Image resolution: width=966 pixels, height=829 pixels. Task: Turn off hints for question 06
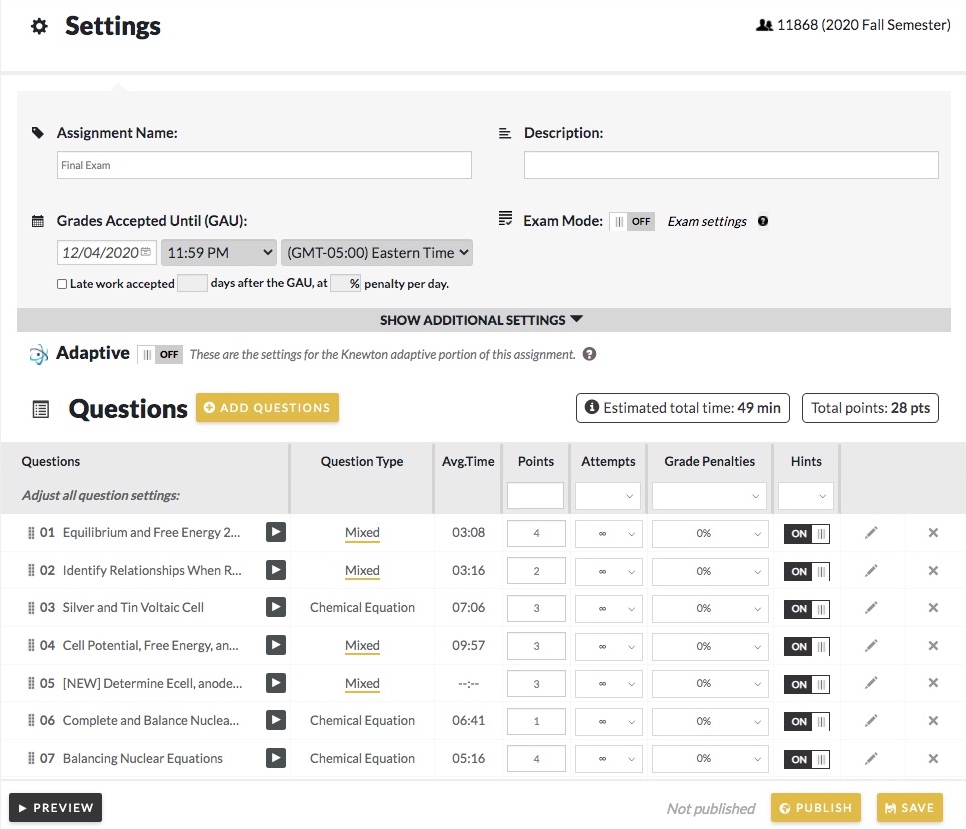click(x=806, y=721)
